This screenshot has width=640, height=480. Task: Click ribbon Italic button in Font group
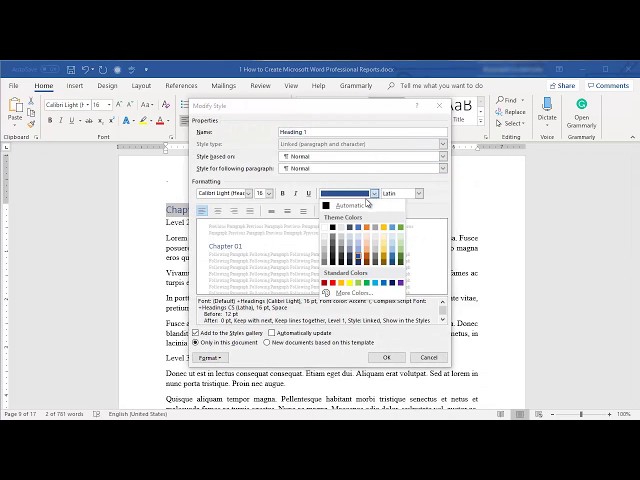click(x=61, y=120)
